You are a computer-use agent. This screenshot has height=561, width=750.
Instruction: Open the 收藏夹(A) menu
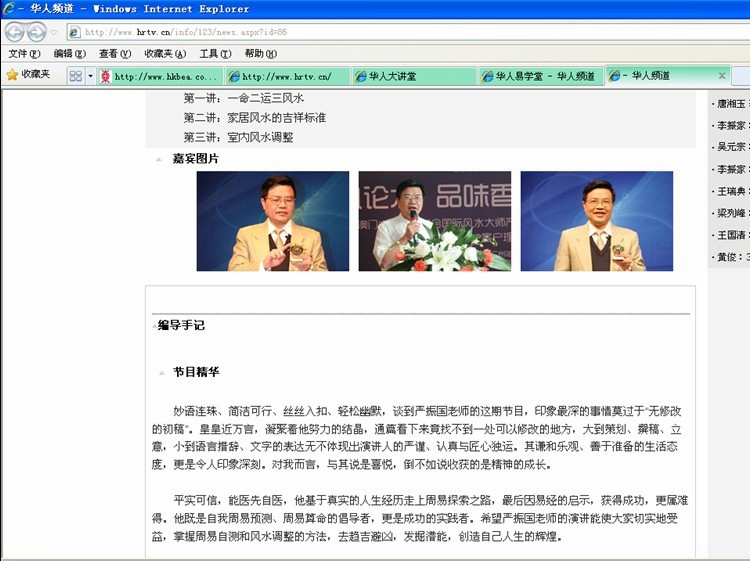click(165, 54)
